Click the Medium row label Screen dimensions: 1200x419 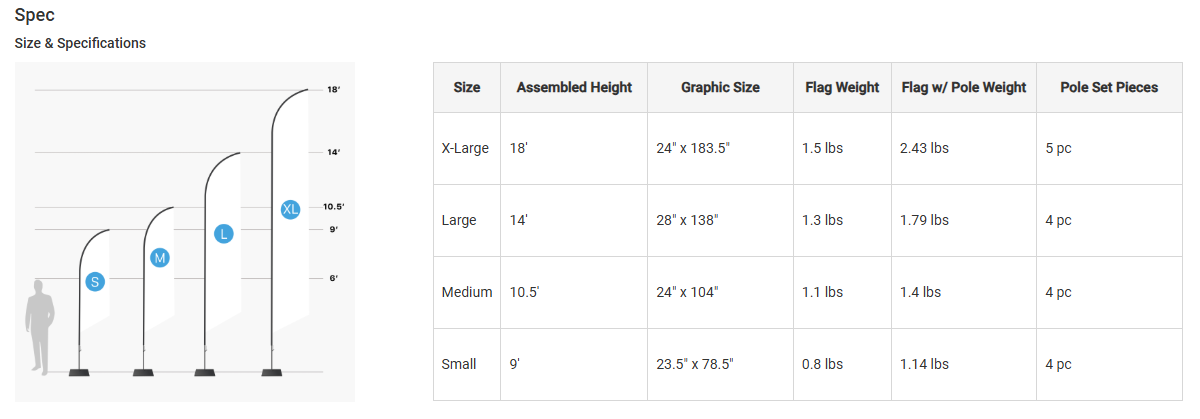(467, 292)
